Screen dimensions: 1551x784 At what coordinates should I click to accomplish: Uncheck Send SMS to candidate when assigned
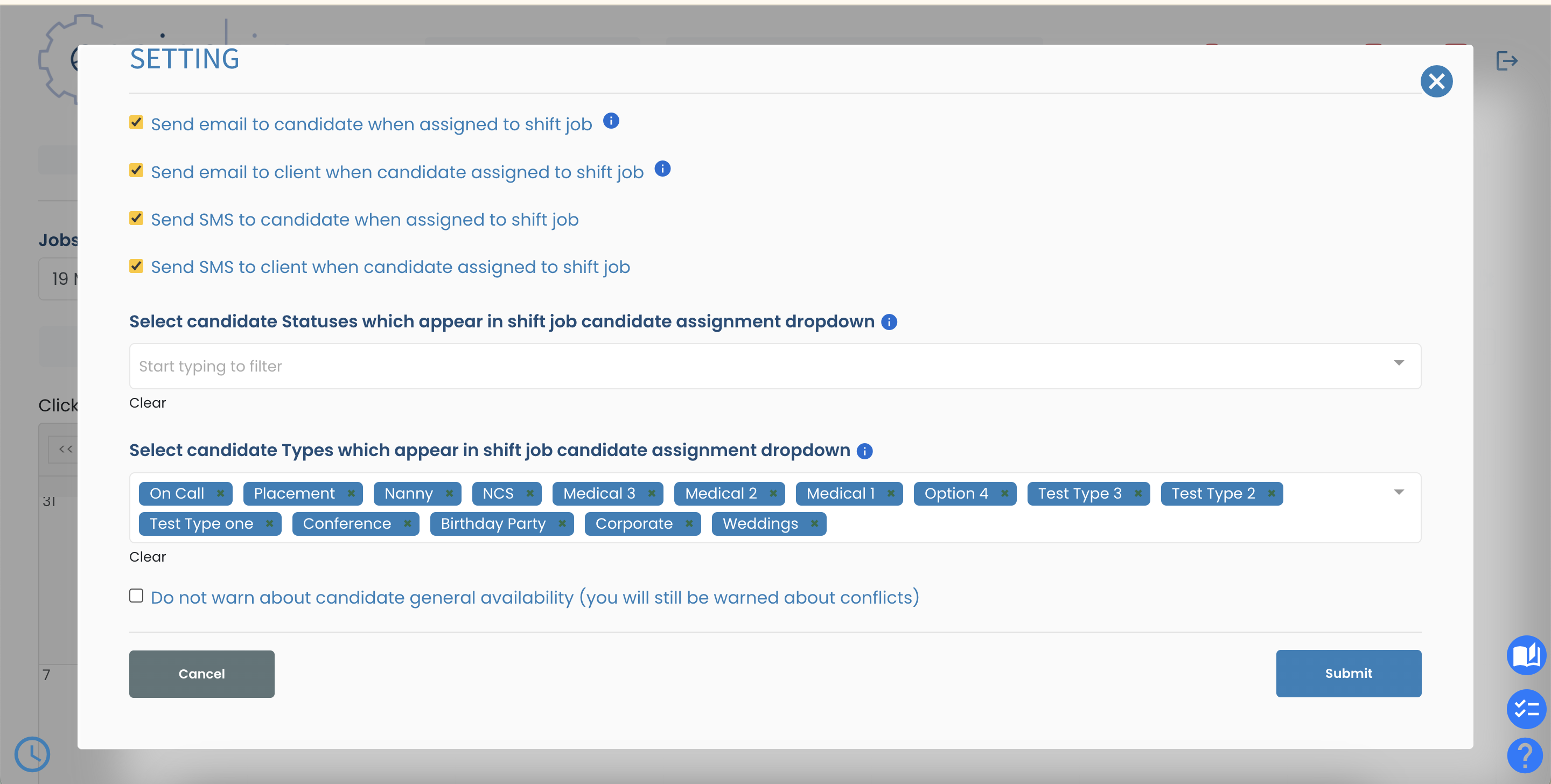[x=136, y=218]
